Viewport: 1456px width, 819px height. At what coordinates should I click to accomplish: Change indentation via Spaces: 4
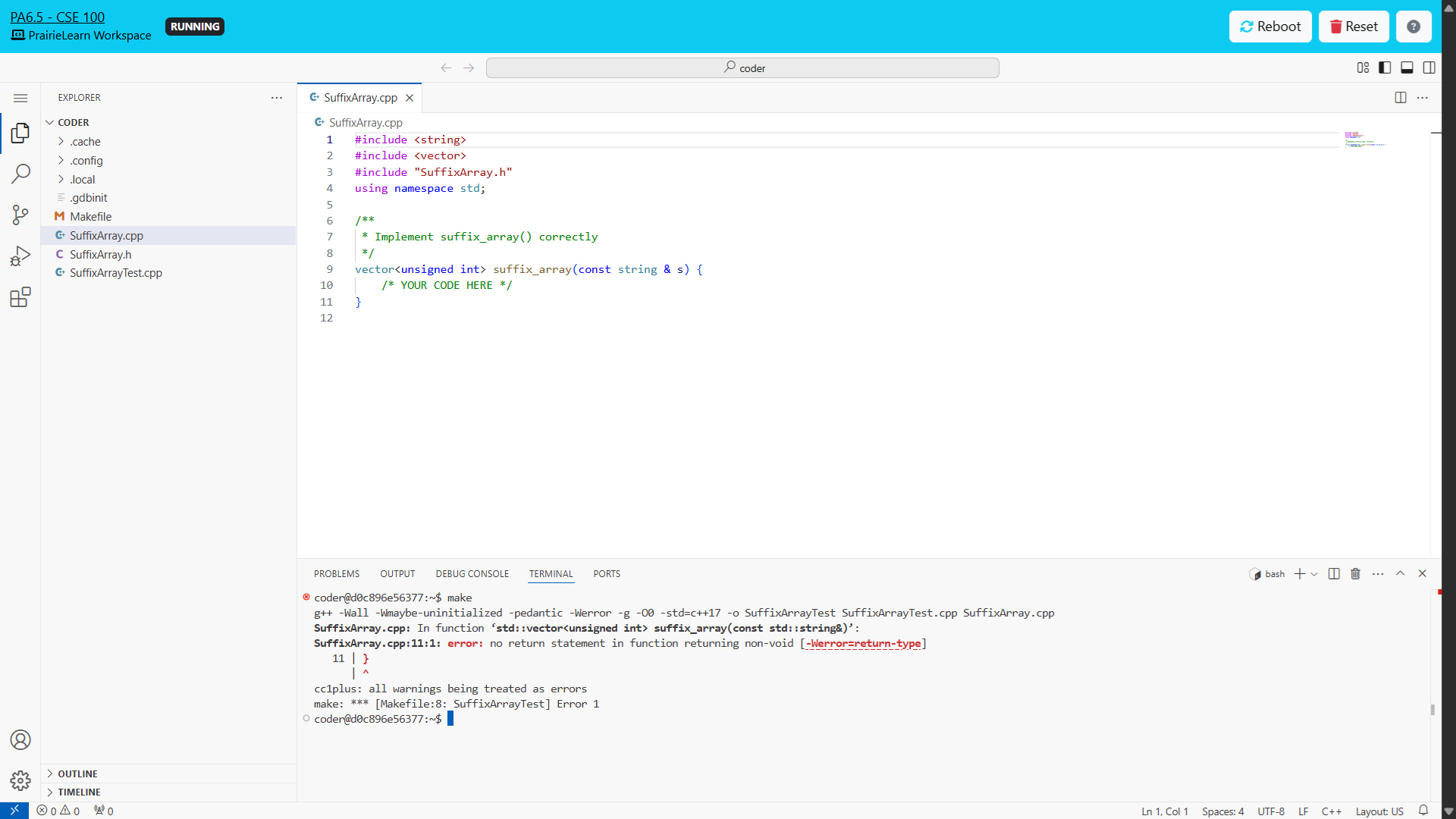click(1222, 811)
